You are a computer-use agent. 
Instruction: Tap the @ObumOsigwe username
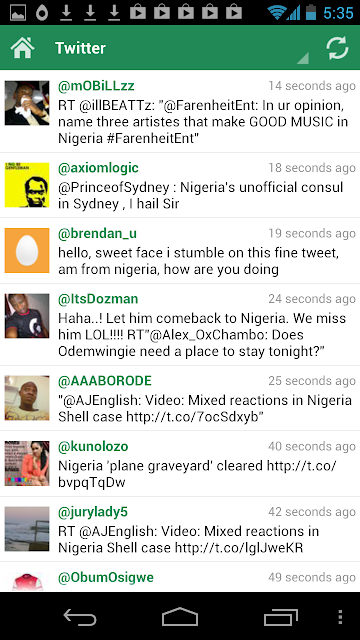coord(106,578)
